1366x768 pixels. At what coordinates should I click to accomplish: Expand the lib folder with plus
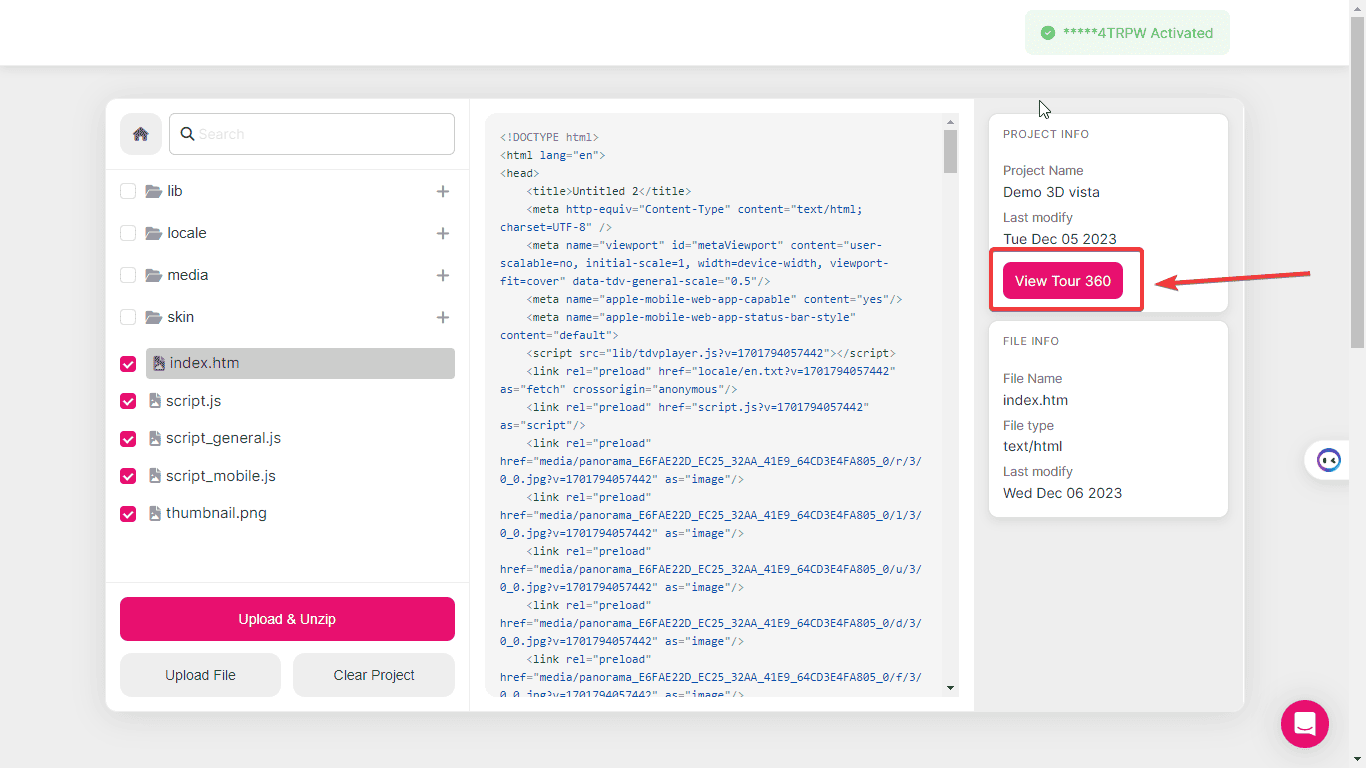pyautogui.click(x=443, y=191)
